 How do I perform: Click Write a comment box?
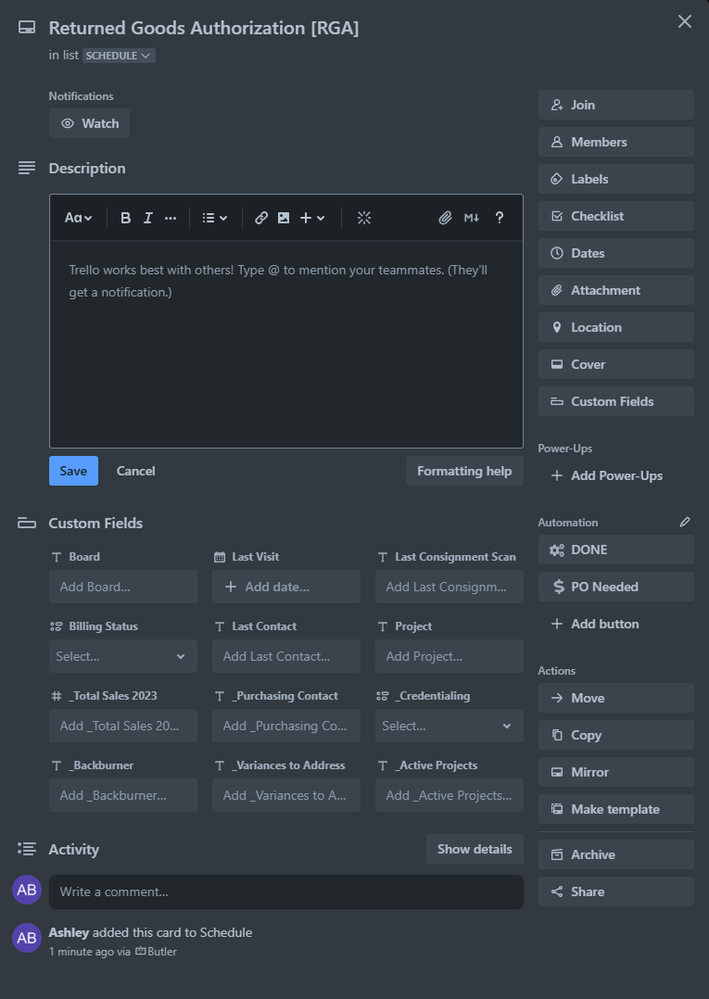pyautogui.click(x=286, y=891)
